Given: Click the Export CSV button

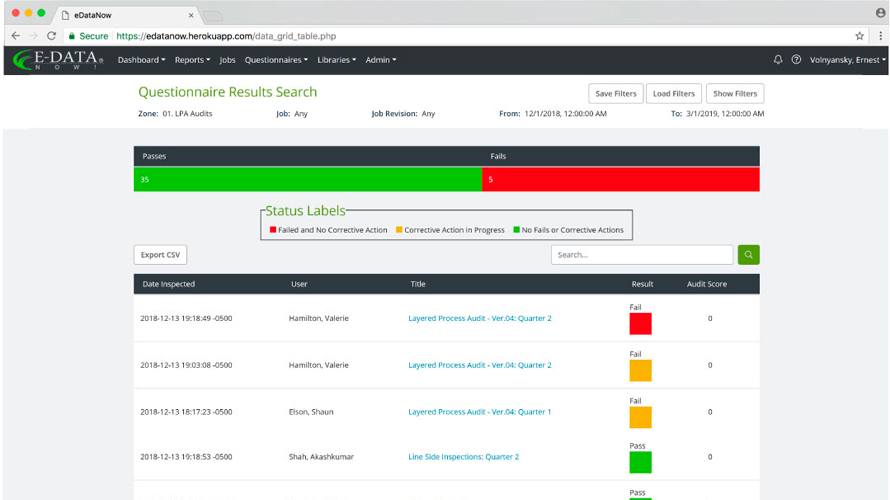Looking at the screenshot, I should (160, 255).
